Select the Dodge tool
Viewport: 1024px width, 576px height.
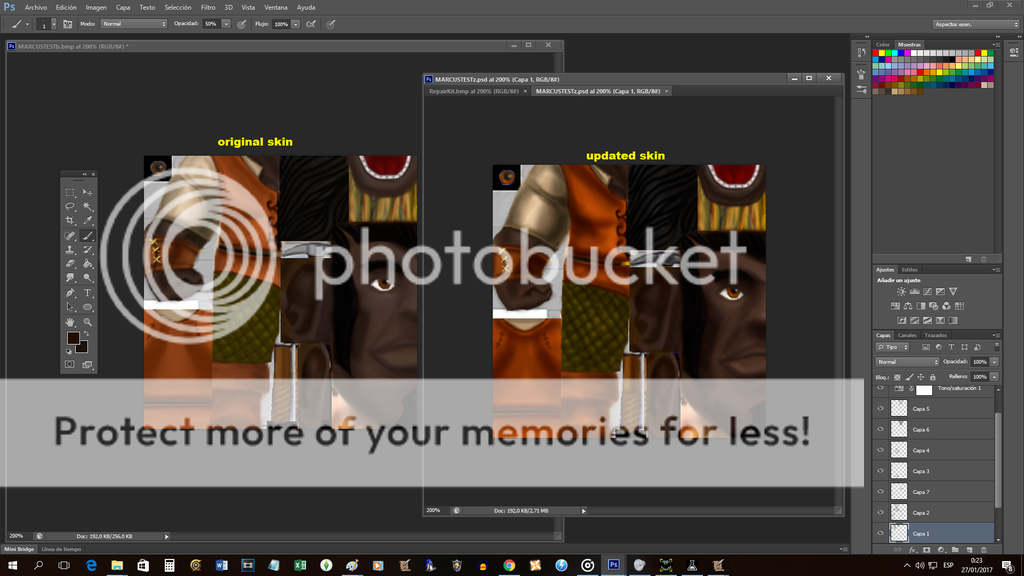(x=88, y=278)
